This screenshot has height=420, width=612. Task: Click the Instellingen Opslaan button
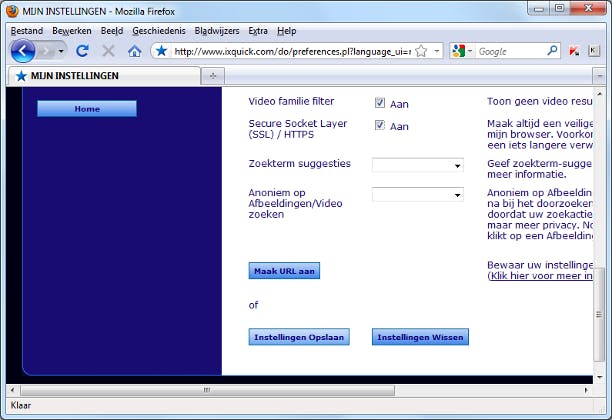[x=299, y=337]
